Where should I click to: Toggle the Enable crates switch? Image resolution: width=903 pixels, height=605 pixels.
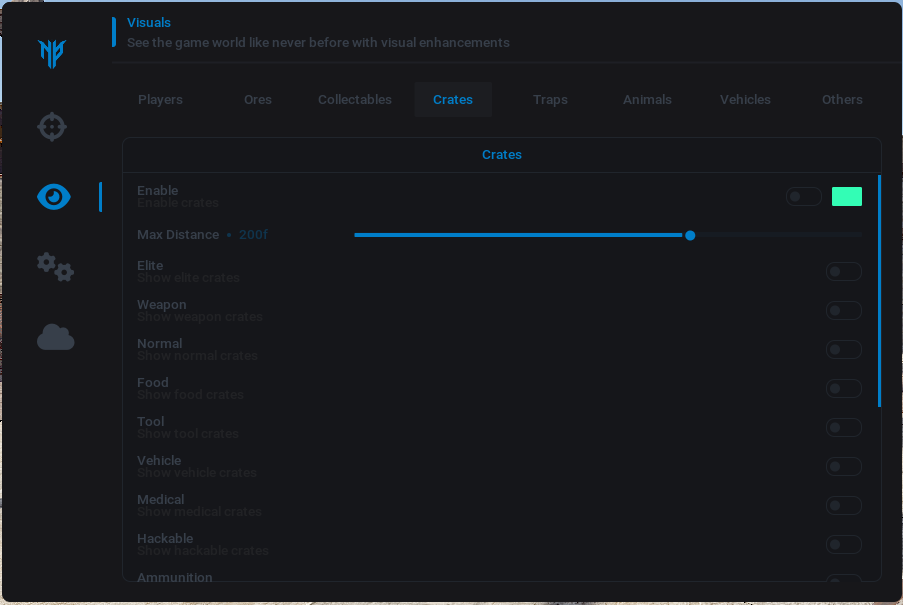point(803,197)
